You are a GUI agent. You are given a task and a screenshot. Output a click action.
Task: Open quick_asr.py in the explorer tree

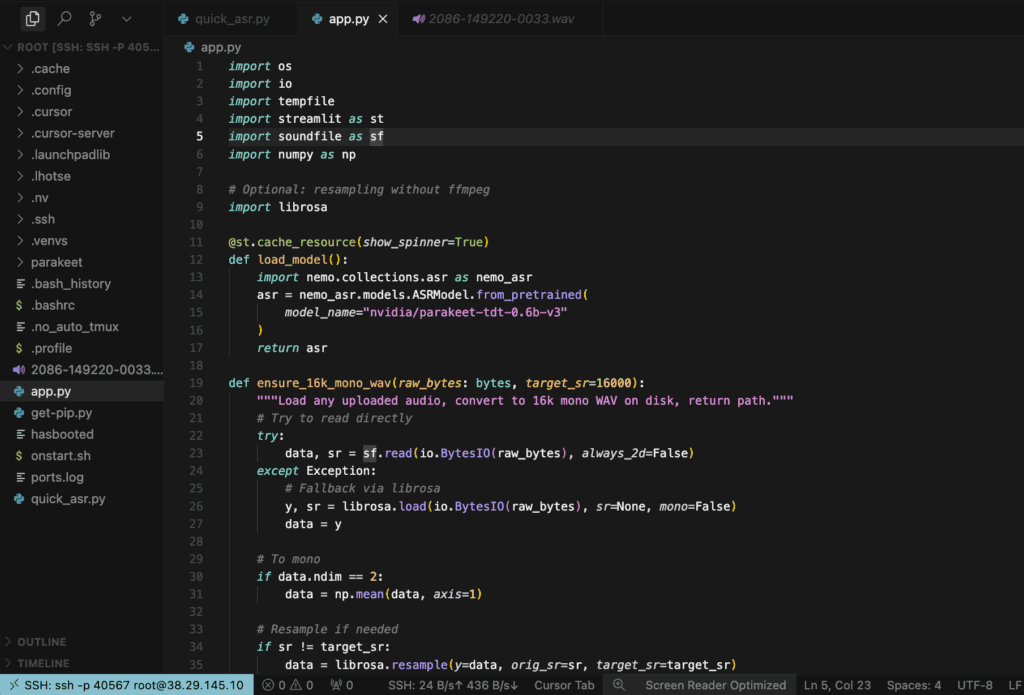[82, 499]
